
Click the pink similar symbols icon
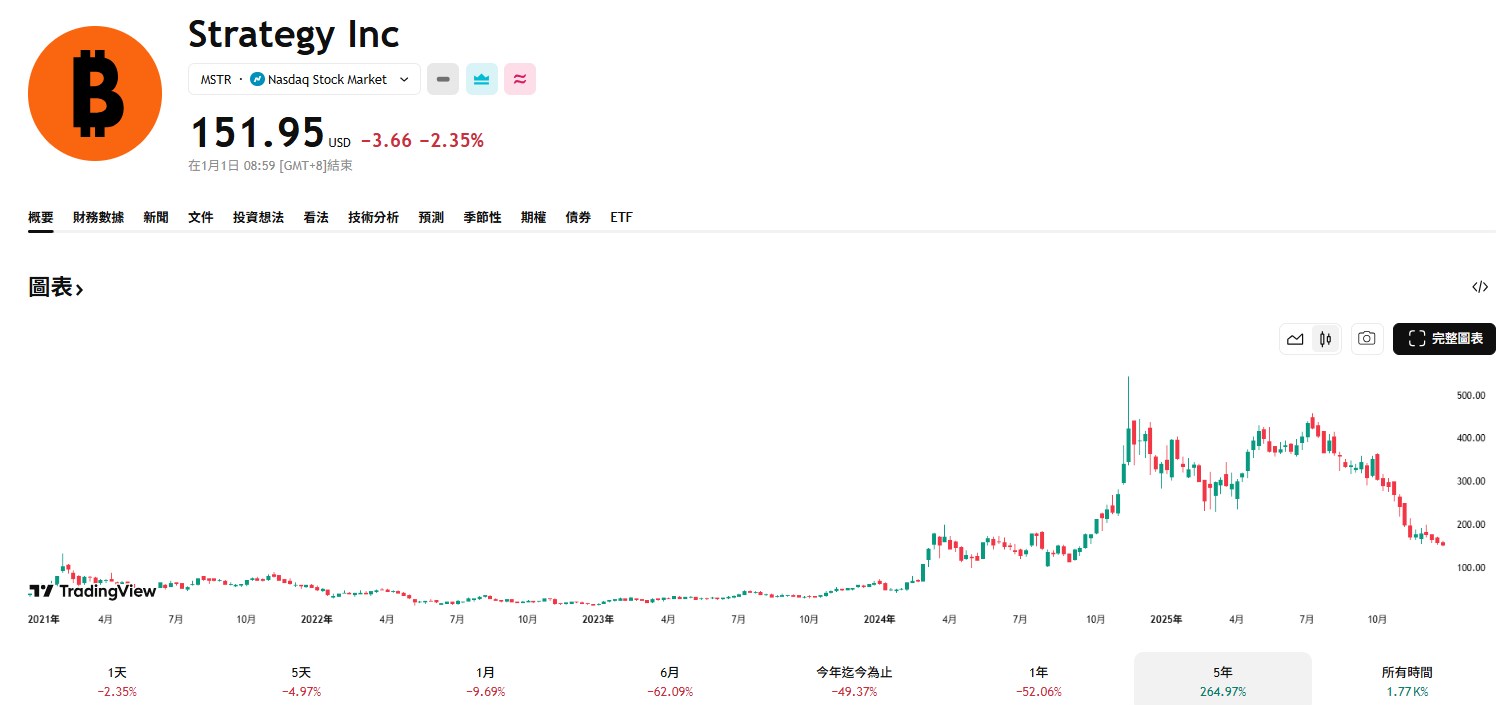point(520,78)
